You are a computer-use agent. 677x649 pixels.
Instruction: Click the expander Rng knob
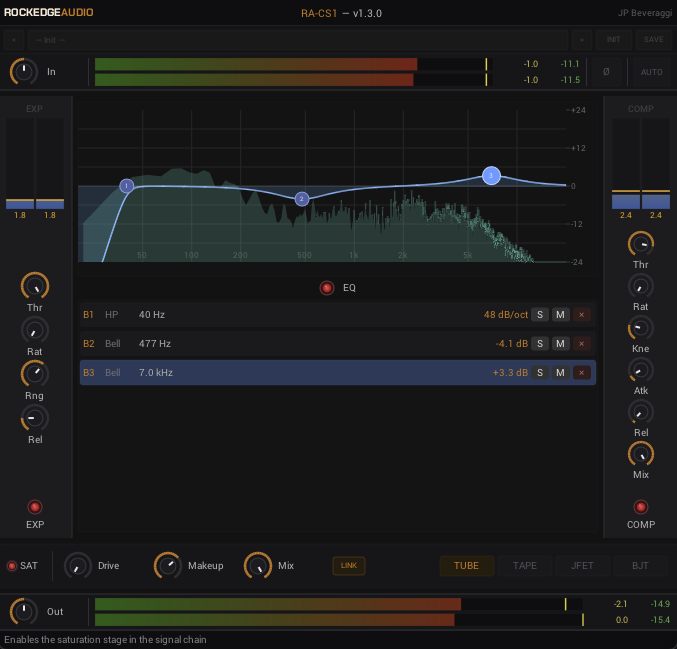tap(35, 374)
